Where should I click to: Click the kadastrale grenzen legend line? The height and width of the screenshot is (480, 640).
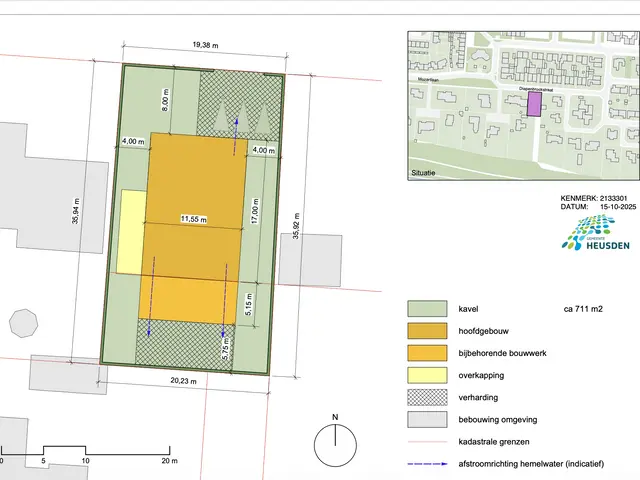click(x=427, y=442)
